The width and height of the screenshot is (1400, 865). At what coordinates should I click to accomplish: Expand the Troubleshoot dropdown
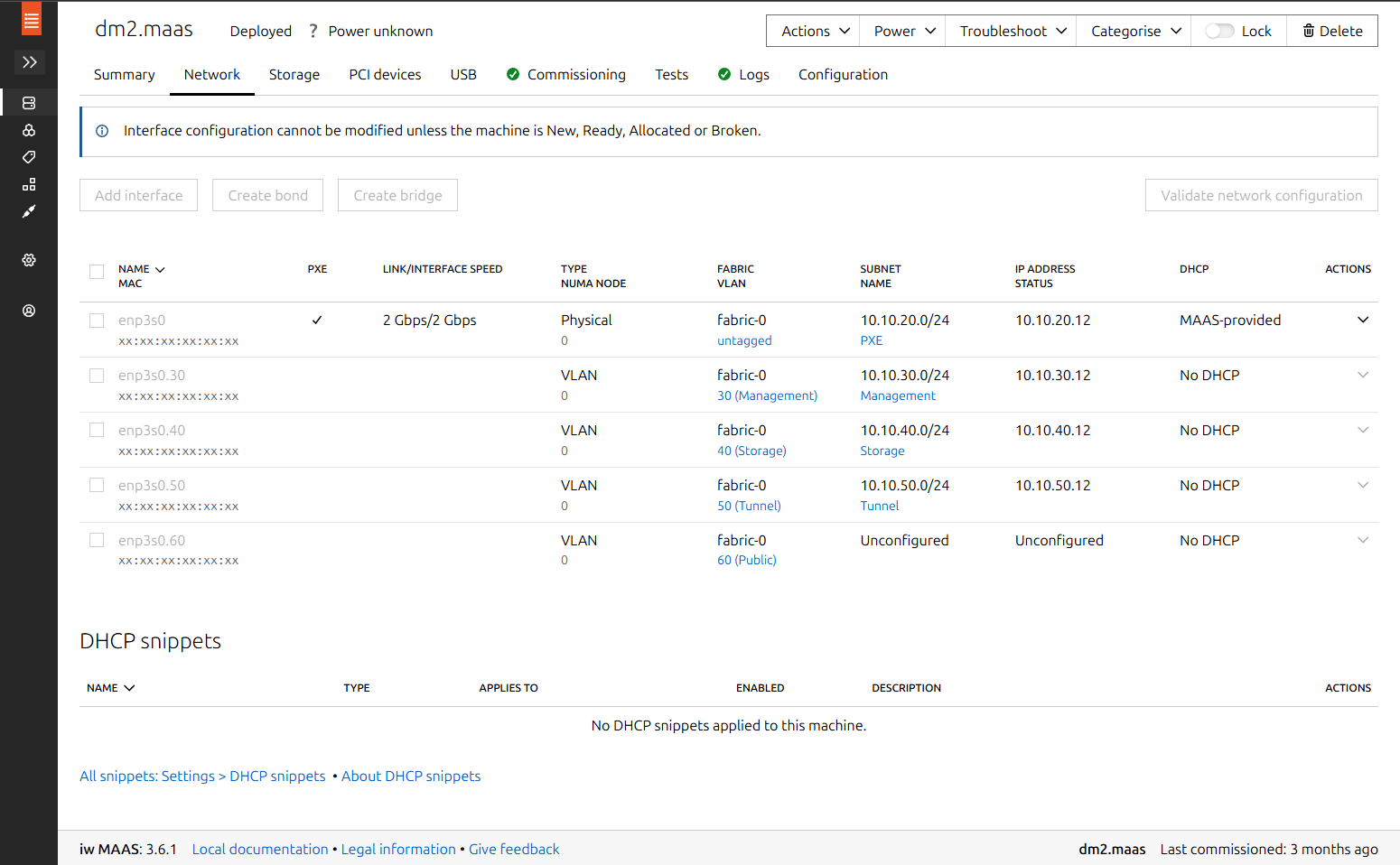(1011, 31)
